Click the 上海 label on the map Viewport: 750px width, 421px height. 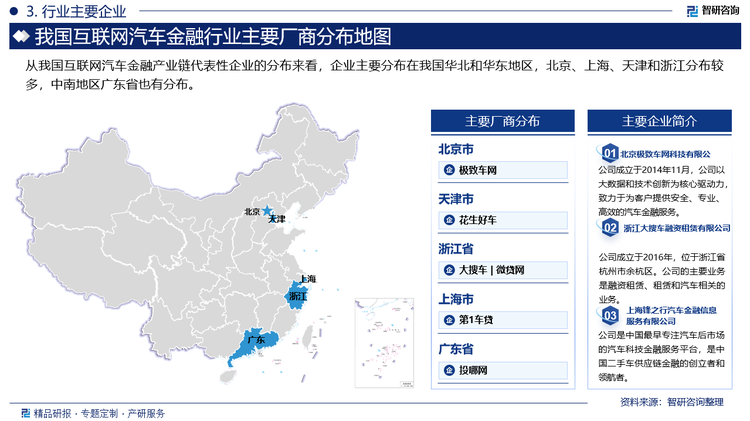coord(308,278)
